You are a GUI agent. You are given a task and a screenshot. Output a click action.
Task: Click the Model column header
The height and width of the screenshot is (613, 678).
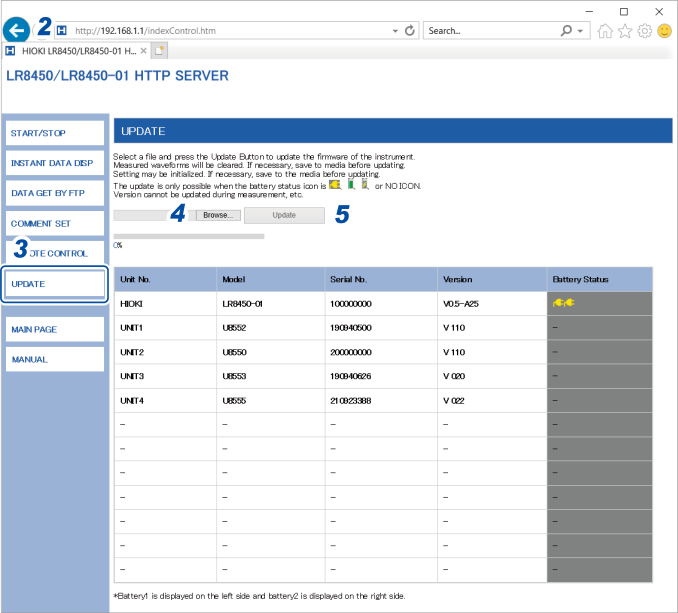[271, 279]
